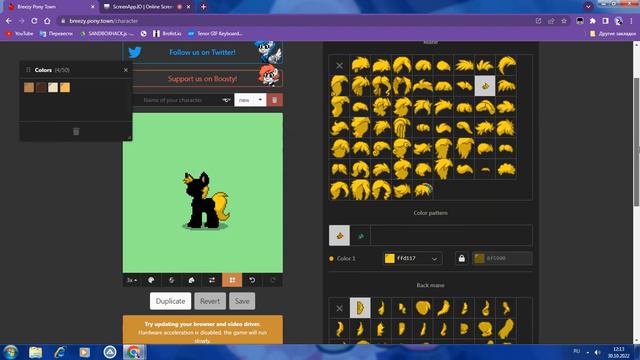
Task: Open the Другие закладки bookmarks folder
Action: tap(613, 33)
